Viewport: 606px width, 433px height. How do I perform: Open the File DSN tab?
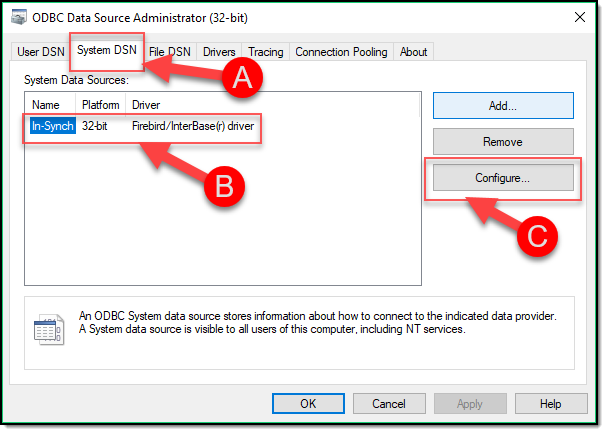pos(171,52)
